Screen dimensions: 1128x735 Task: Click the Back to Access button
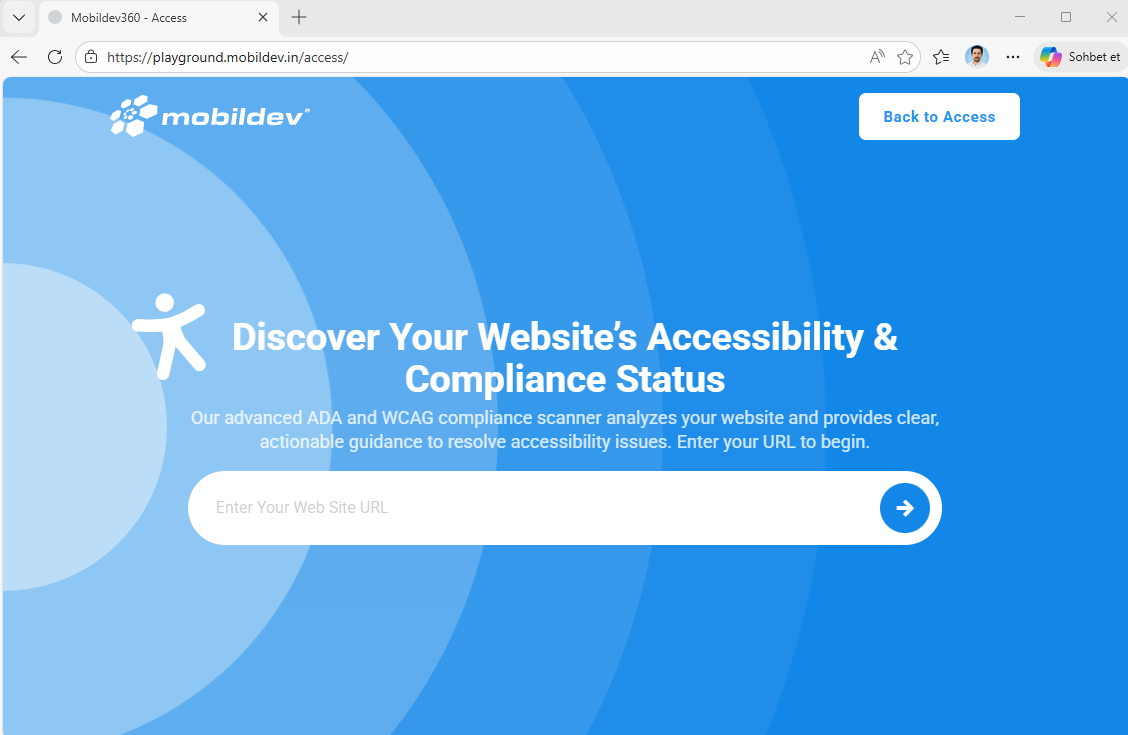point(939,117)
